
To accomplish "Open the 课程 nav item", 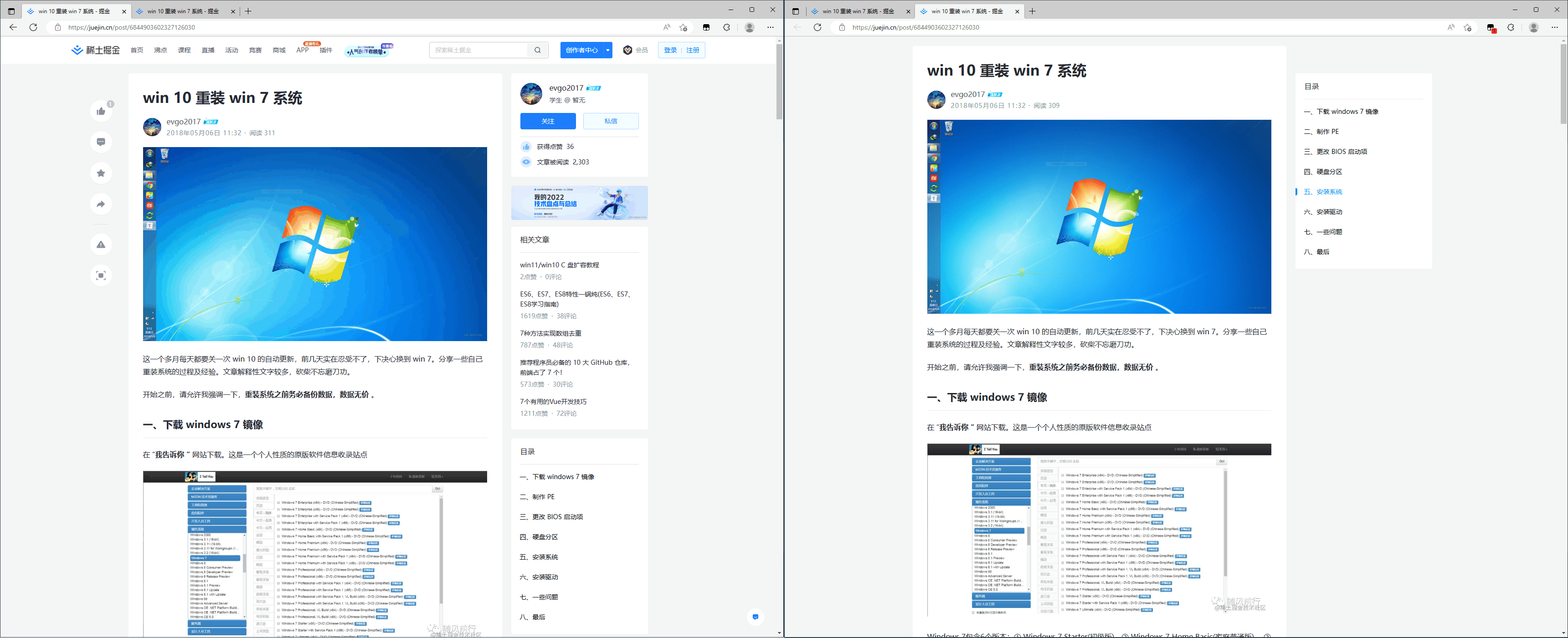I will [185, 51].
